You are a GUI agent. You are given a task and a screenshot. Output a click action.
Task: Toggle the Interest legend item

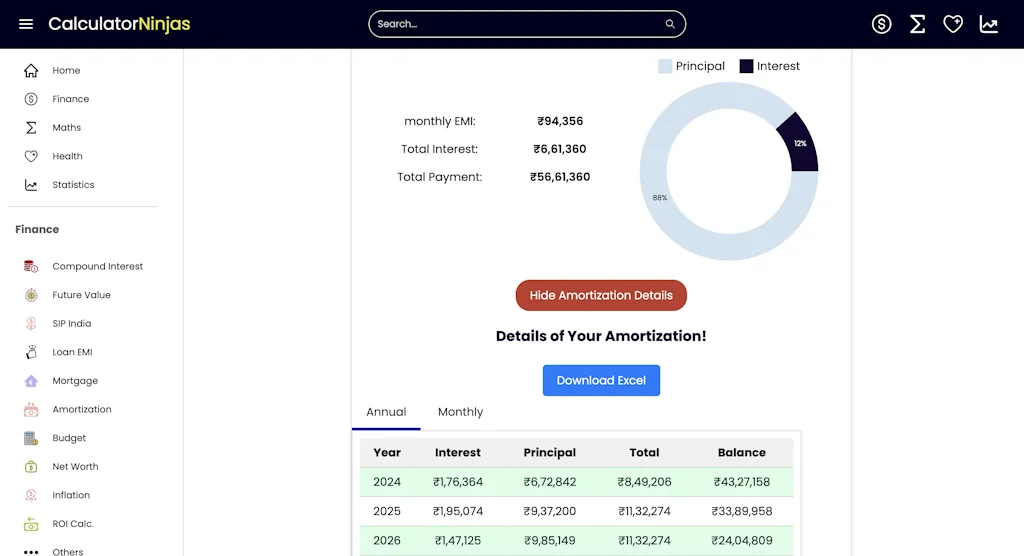pyautogui.click(x=769, y=66)
